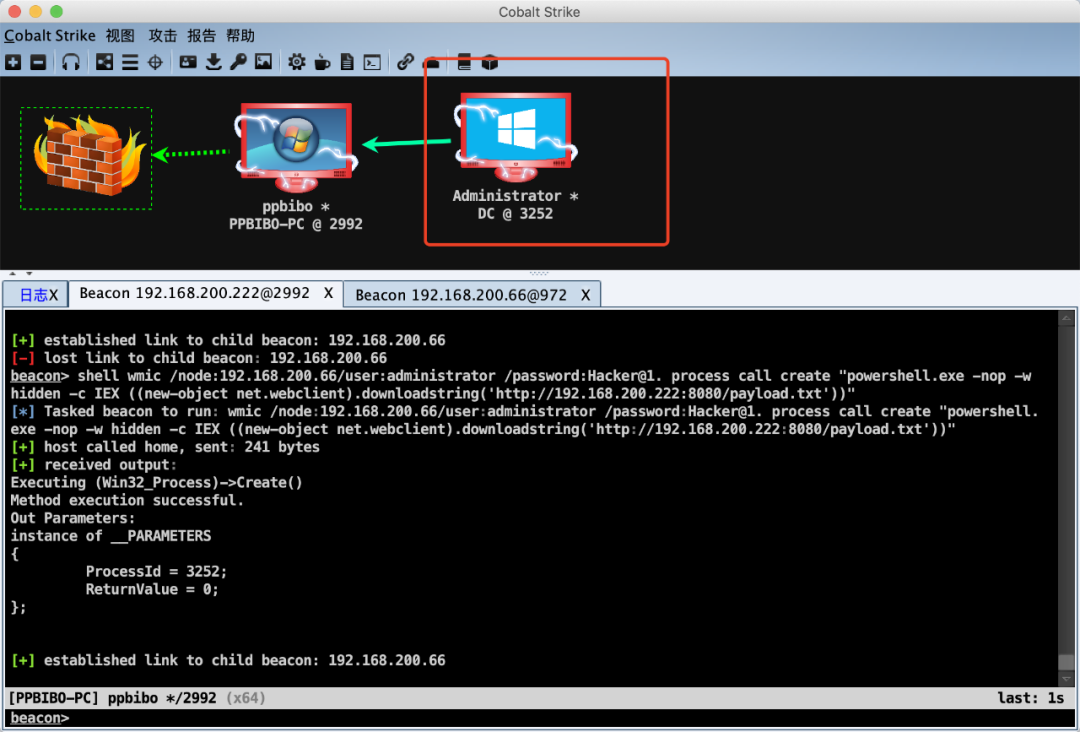Close the Beacon 192.168.200.66@972 tab
The width and height of the screenshot is (1080, 732).
point(585,295)
